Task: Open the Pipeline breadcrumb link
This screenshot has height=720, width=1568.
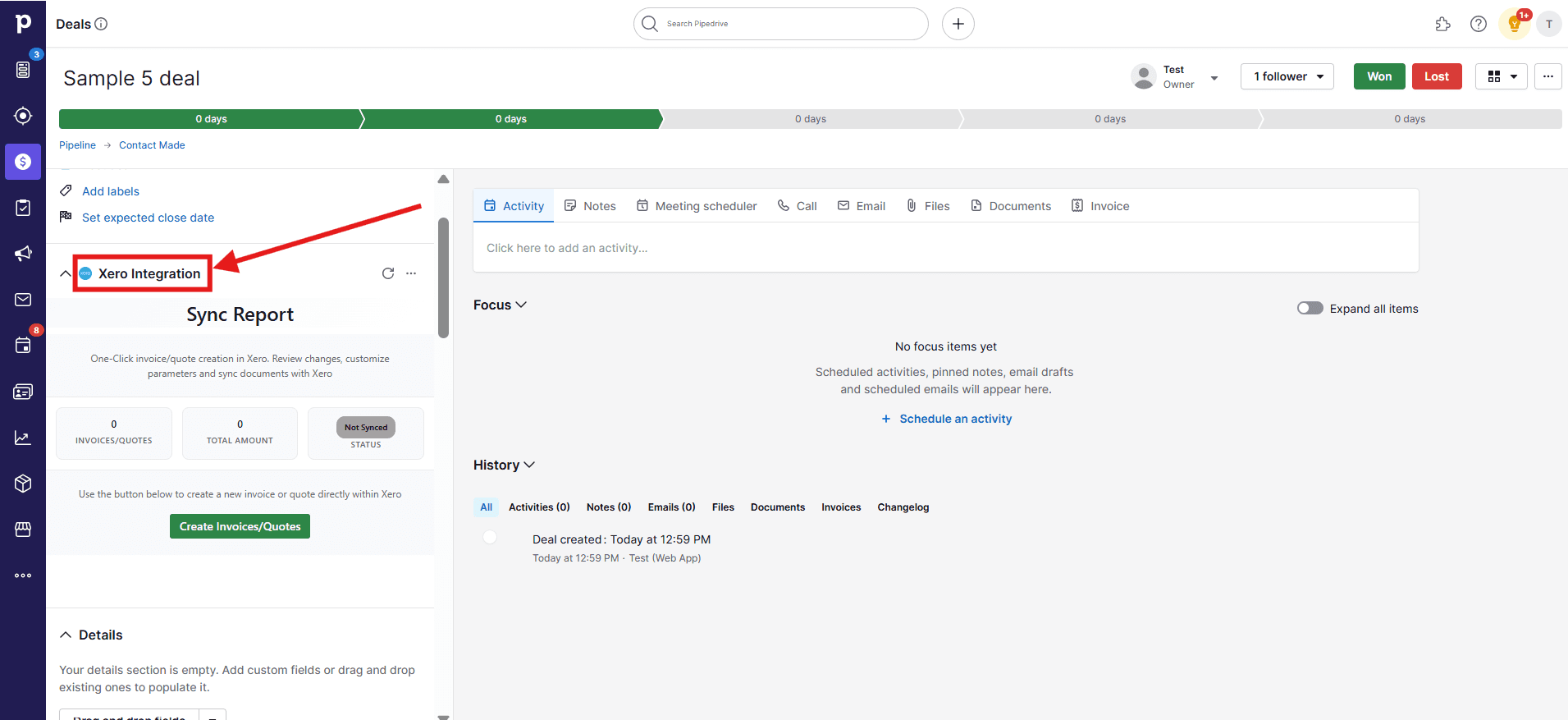Action: pos(77,145)
